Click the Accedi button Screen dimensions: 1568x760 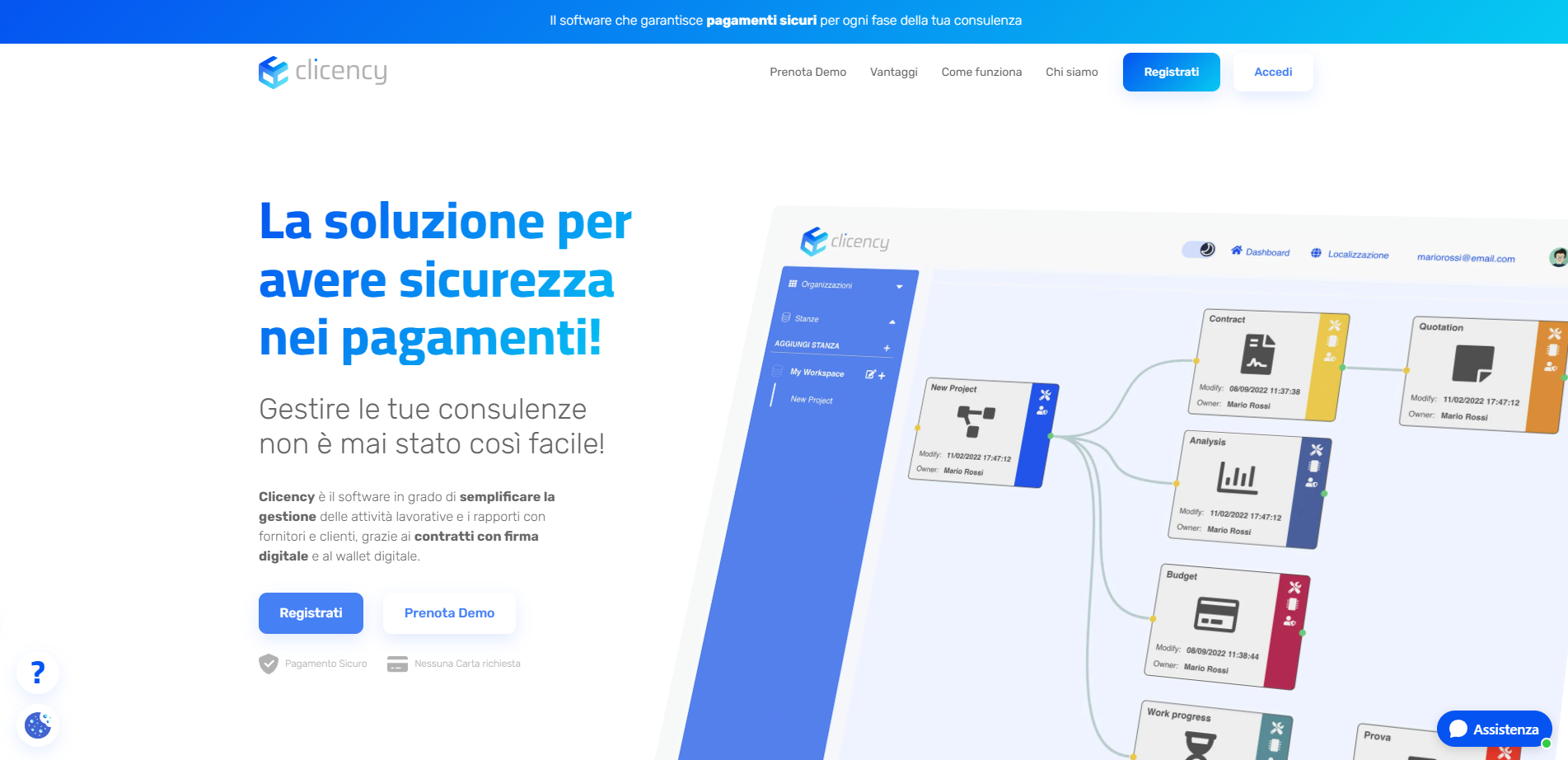(x=1273, y=72)
